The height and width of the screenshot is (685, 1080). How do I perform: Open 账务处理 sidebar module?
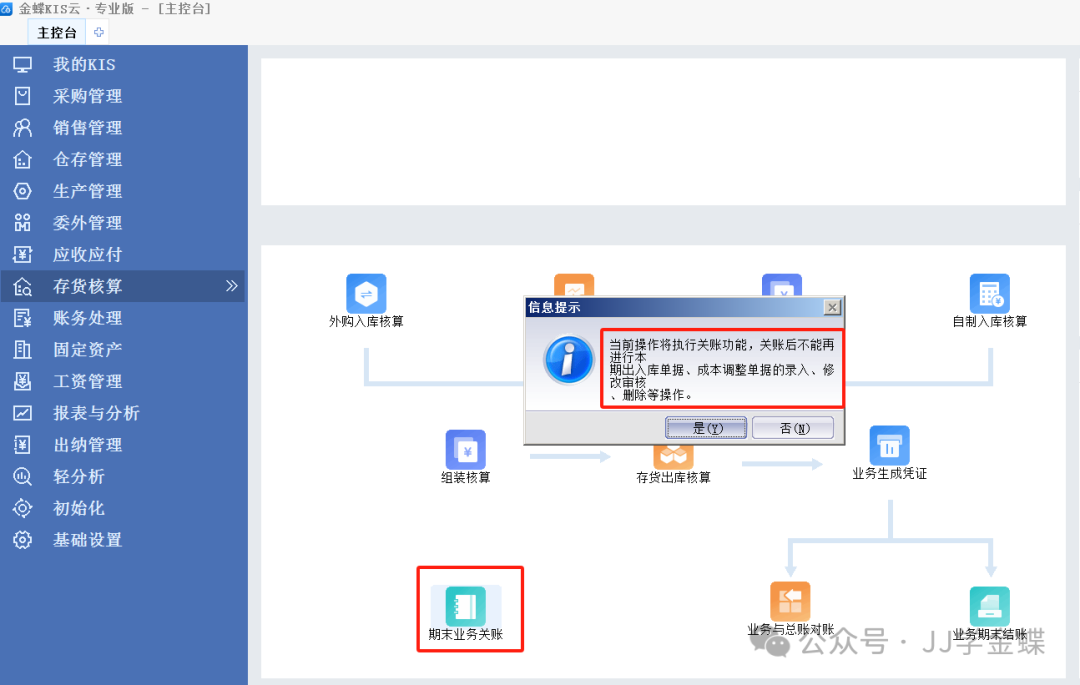pyautogui.click(x=87, y=318)
